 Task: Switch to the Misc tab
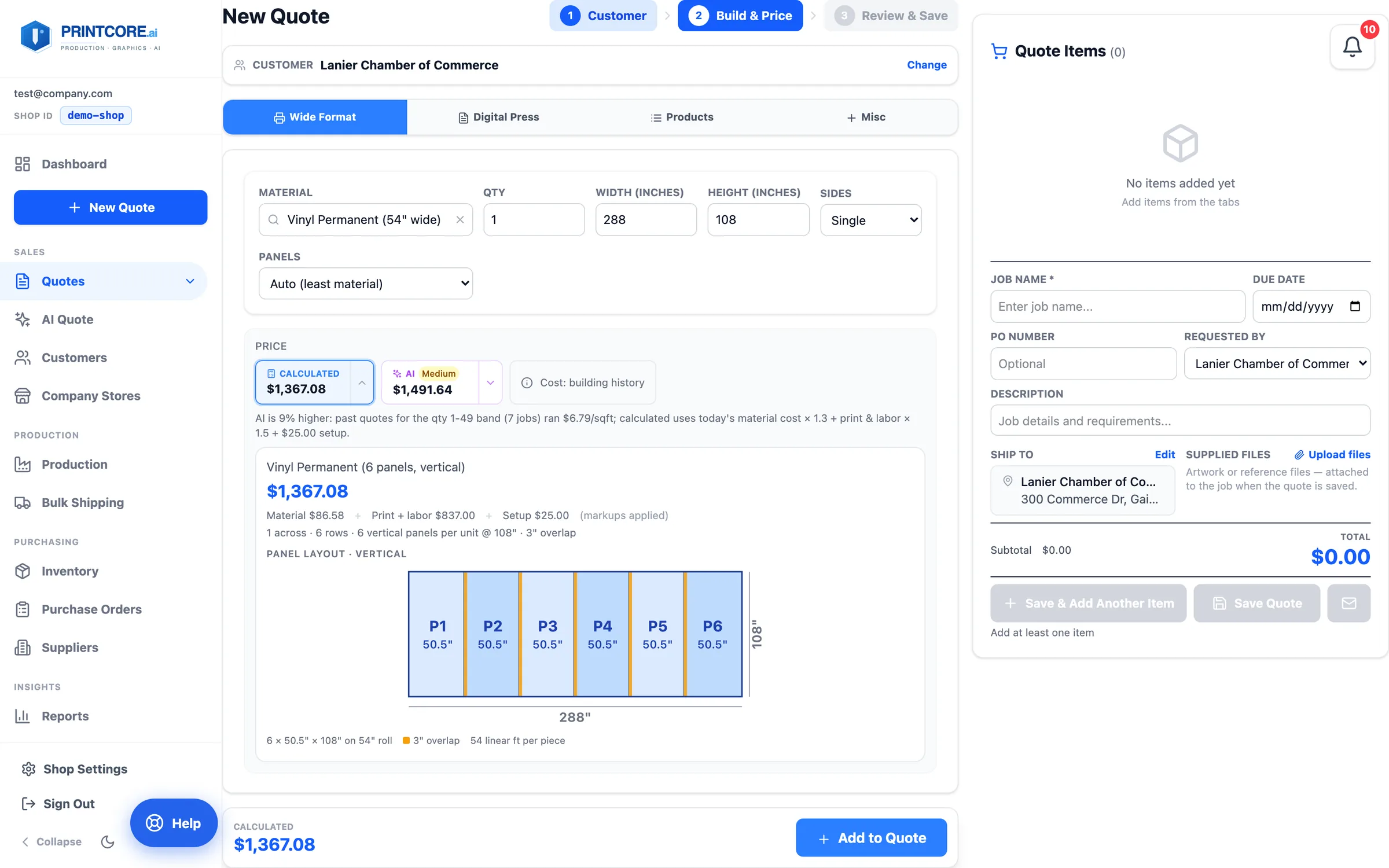[866, 117]
